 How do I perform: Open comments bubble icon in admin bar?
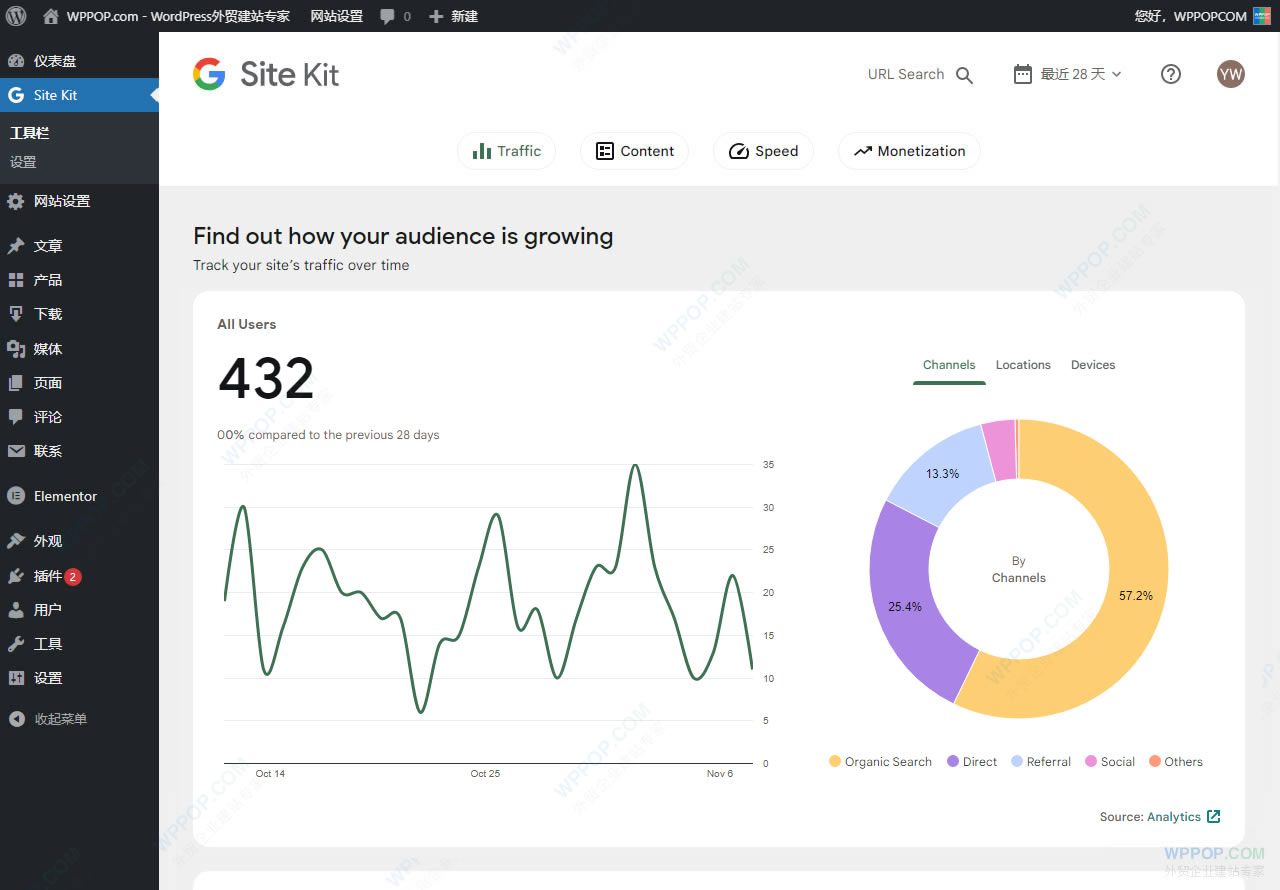coord(388,17)
